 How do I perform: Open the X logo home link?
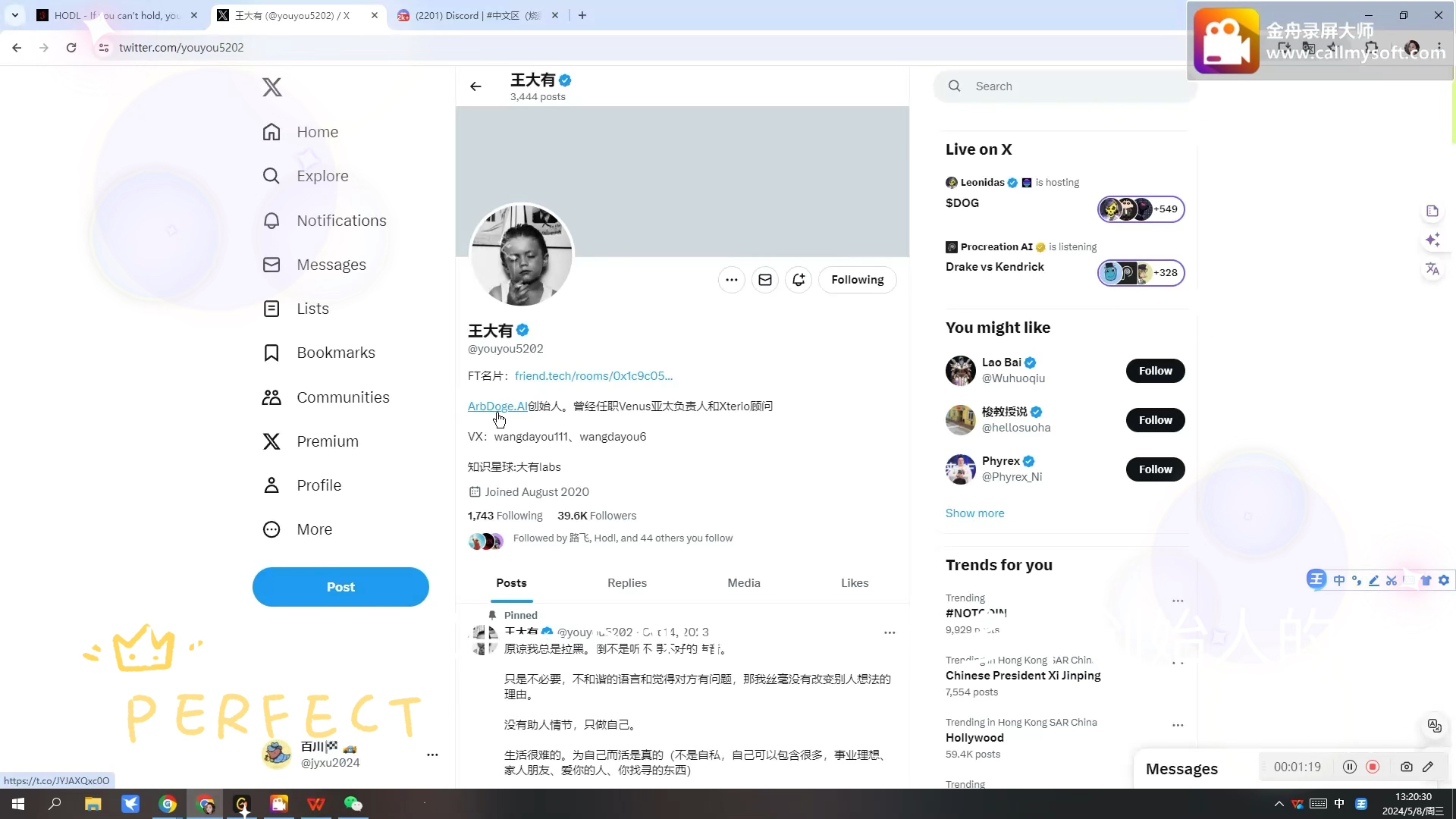click(x=272, y=87)
